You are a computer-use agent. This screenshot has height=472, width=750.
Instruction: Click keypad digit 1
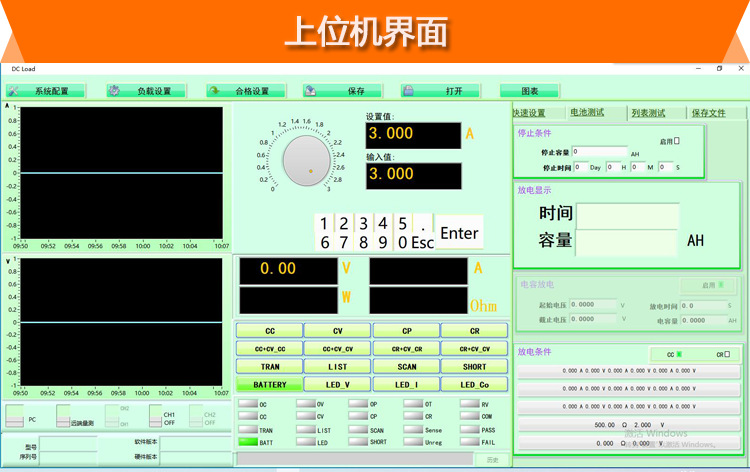coord(324,223)
